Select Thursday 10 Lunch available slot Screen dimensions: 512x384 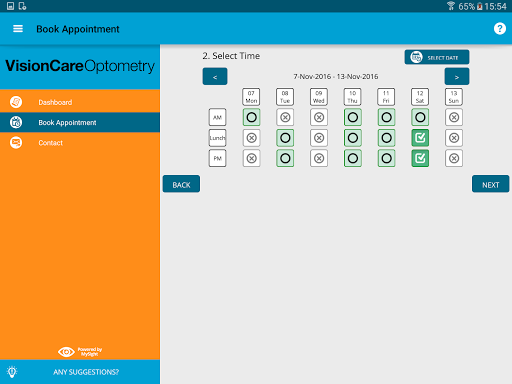353,138
